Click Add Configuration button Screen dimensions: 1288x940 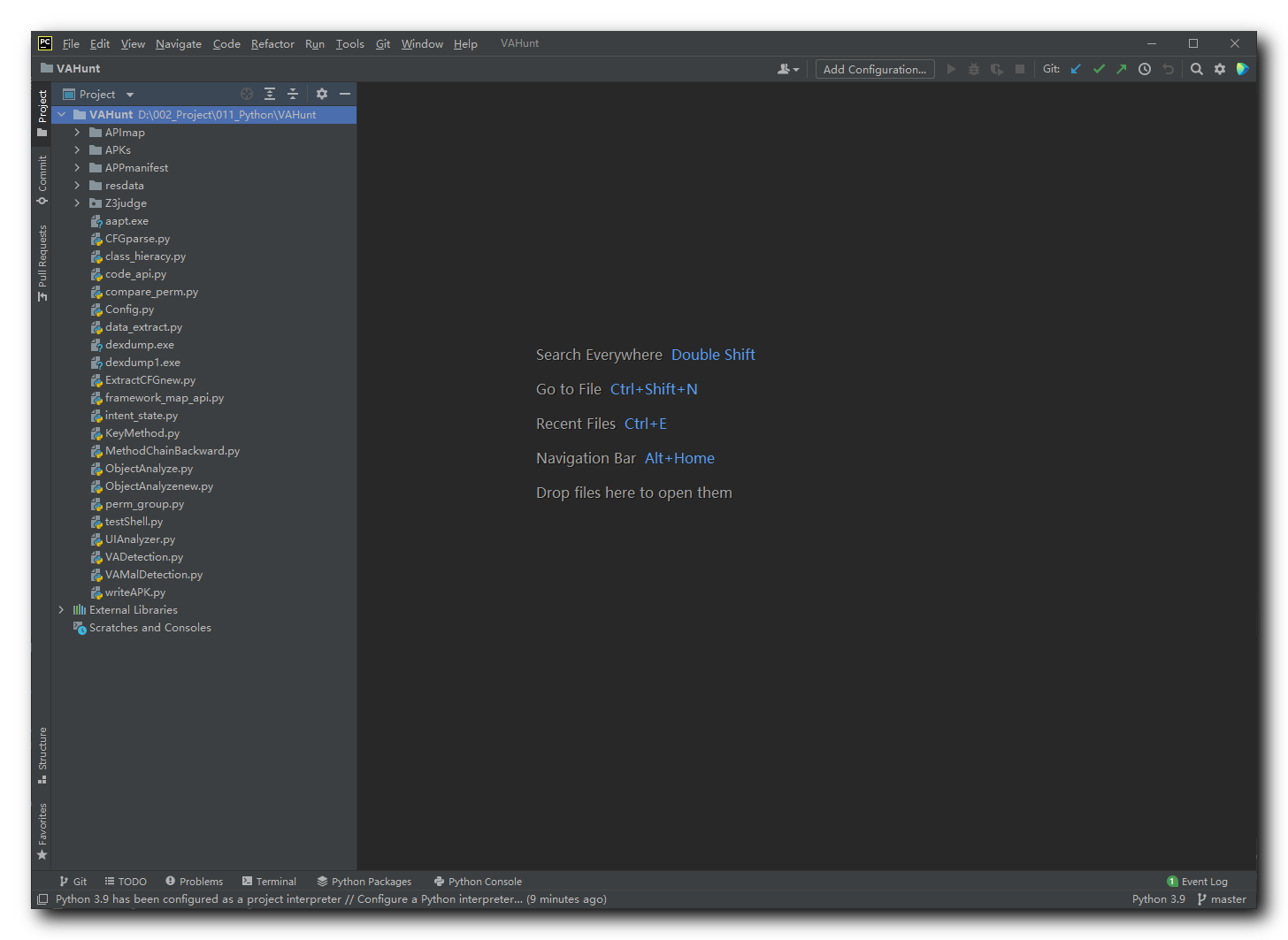pos(875,69)
